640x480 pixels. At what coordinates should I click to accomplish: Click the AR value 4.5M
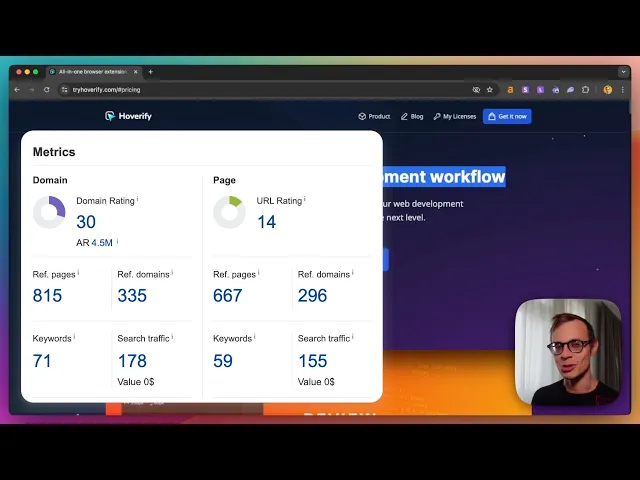[102, 243]
